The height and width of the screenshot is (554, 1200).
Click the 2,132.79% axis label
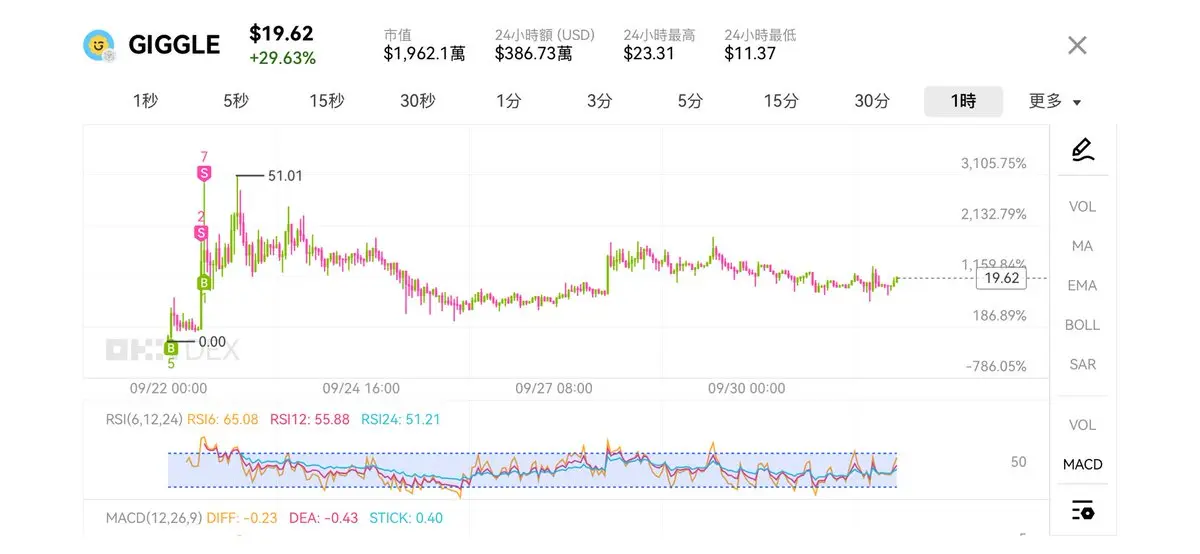click(x=993, y=214)
